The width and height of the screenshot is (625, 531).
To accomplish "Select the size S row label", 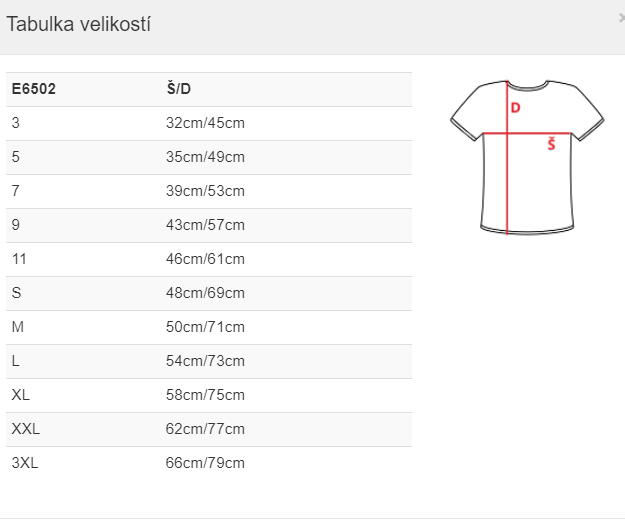I will [16, 293].
